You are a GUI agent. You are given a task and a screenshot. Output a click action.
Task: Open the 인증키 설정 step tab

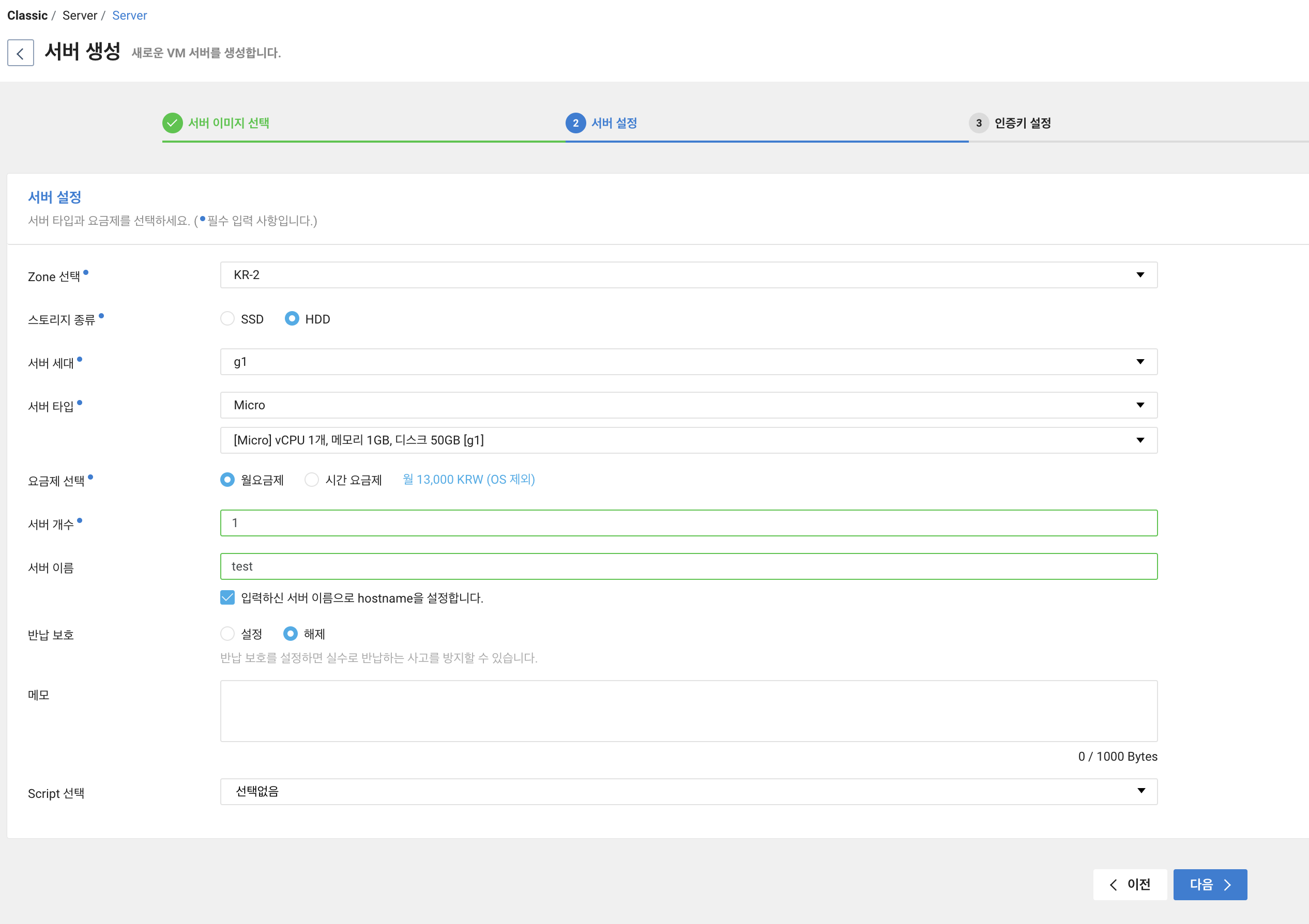pos(1022,123)
